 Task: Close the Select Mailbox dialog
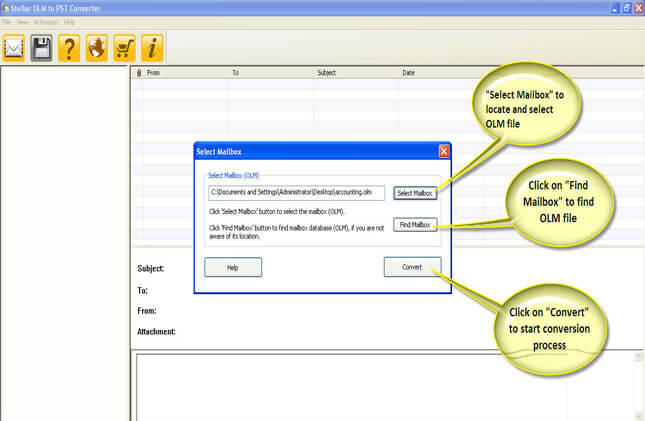[444, 151]
